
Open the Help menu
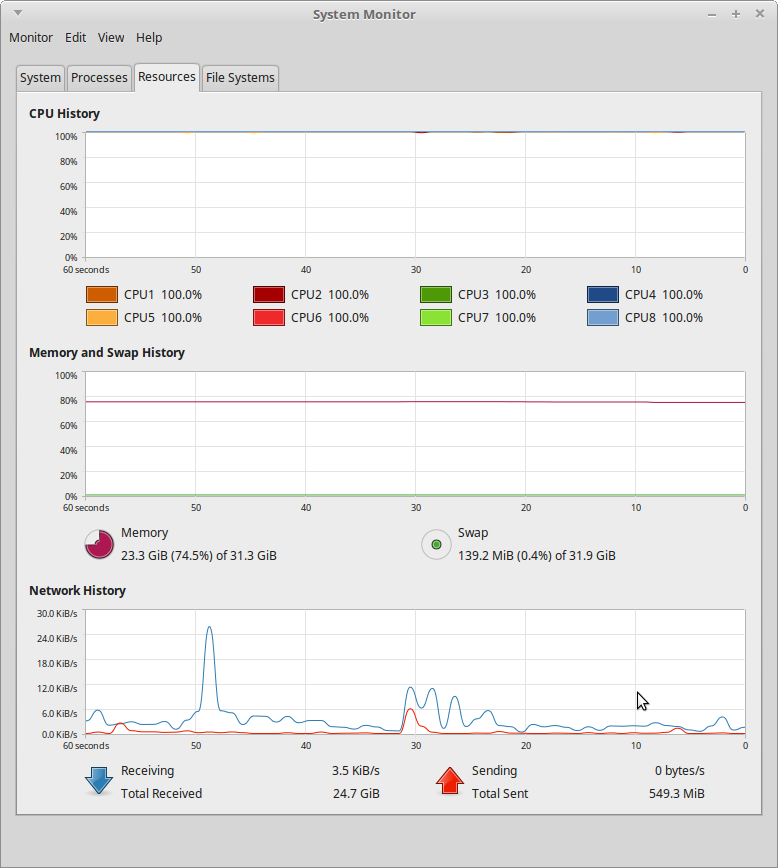(x=149, y=38)
